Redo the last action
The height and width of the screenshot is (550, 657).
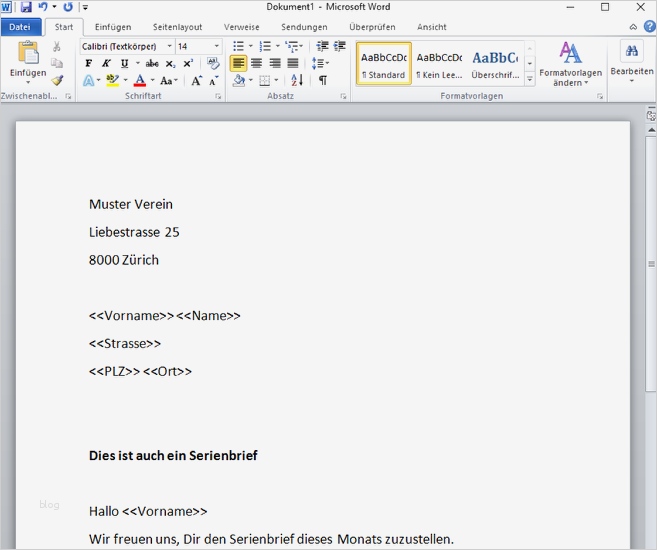pos(68,7)
